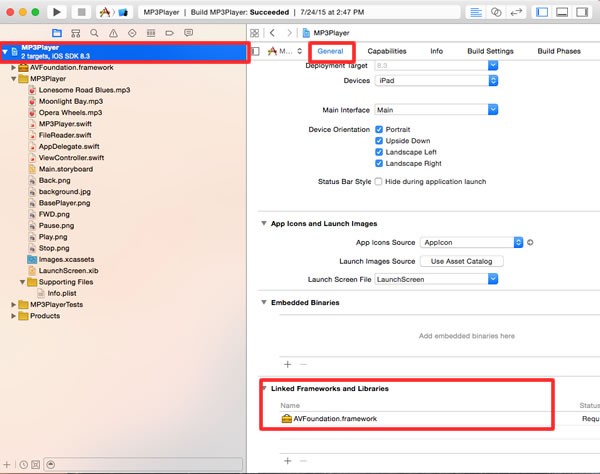Open the Report navigator
The image size is (600, 474).
point(188,33)
